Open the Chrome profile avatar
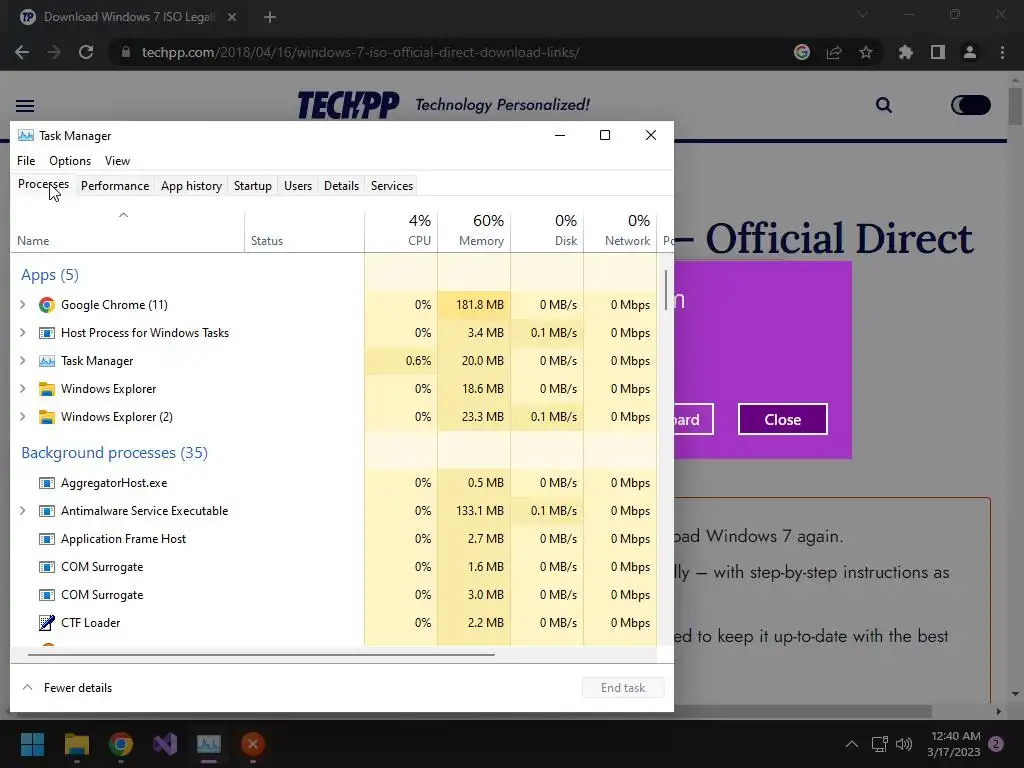The height and width of the screenshot is (768, 1024). [x=970, y=52]
